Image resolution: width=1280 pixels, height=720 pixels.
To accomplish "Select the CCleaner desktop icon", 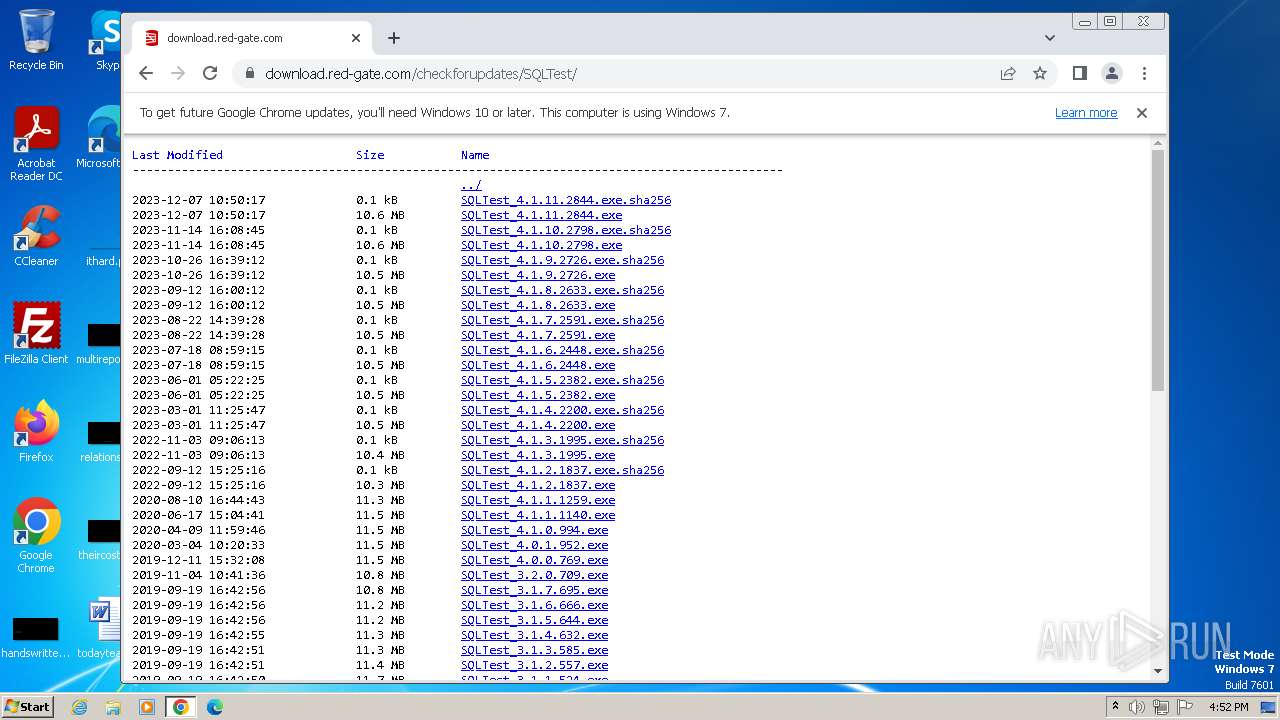I will pyautogui.click(x=36, y=236).
